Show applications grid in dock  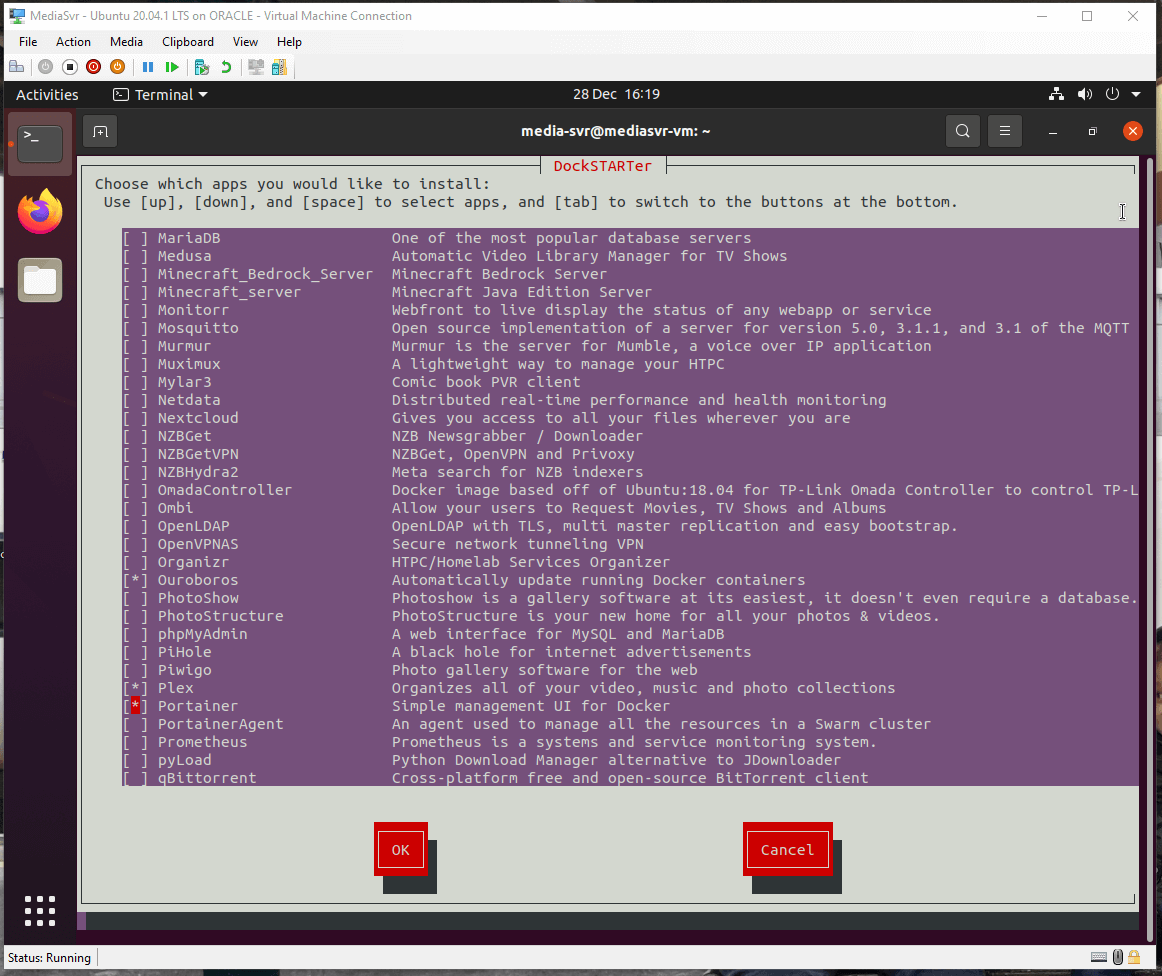[40, 911]
